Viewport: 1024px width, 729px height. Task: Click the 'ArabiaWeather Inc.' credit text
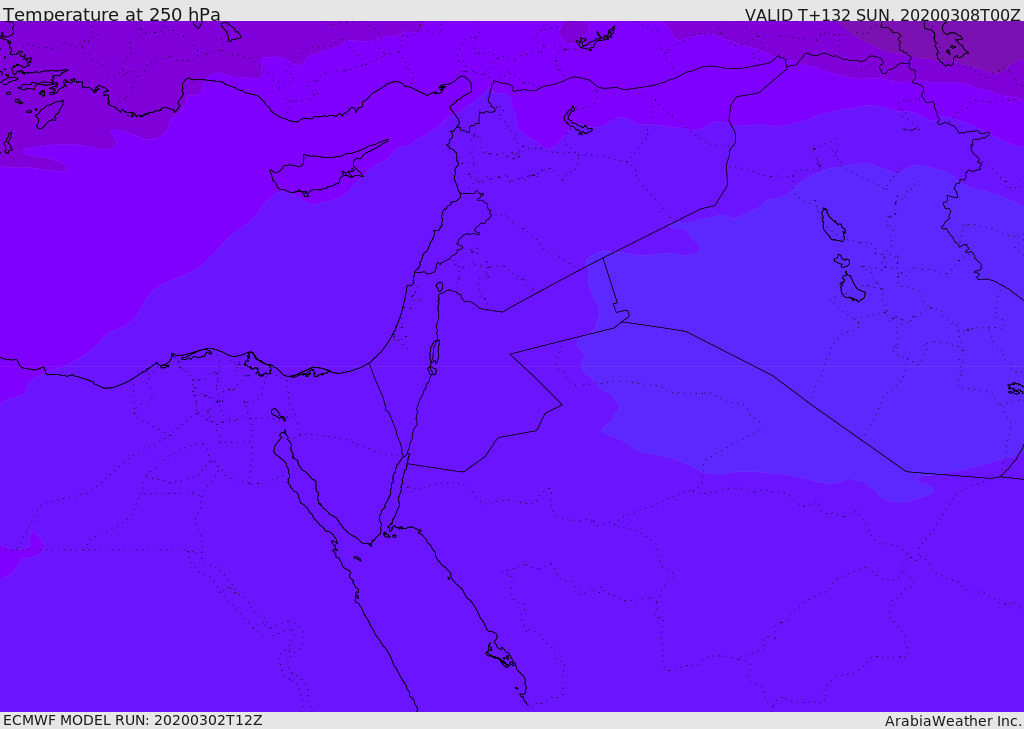tap(953, 721)
